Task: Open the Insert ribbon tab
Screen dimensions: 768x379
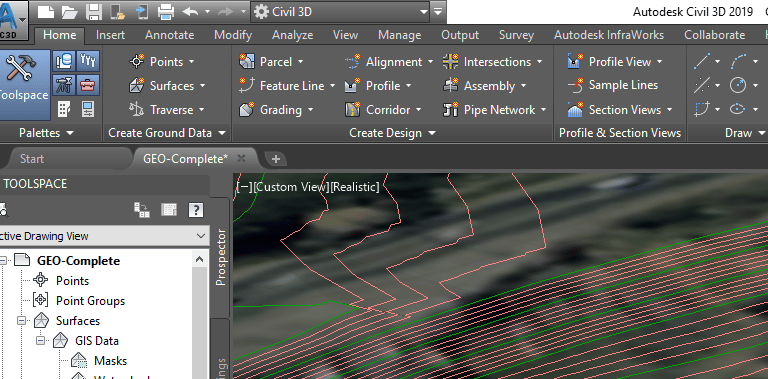Action: coord(110,35)
